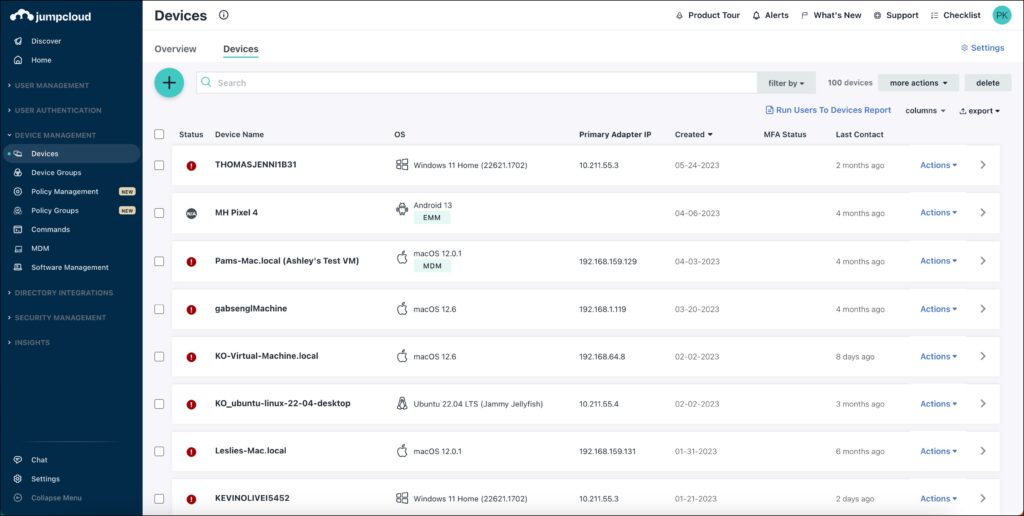Click the Settings gear link at top right
This screenshot has width=1024, height=516.
tap(981, 48)
